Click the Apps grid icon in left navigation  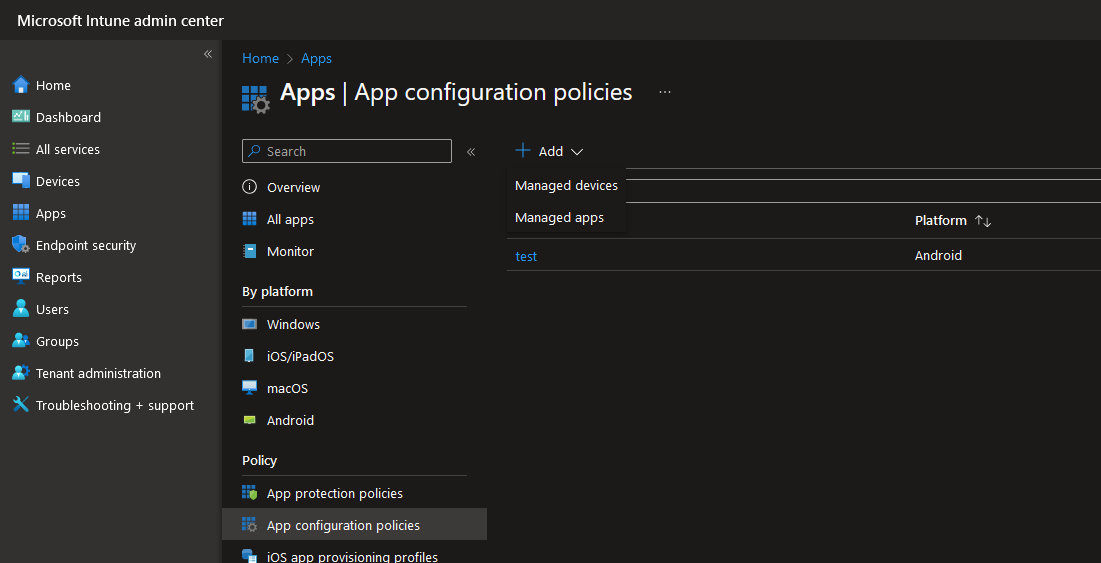click(21, 213)
